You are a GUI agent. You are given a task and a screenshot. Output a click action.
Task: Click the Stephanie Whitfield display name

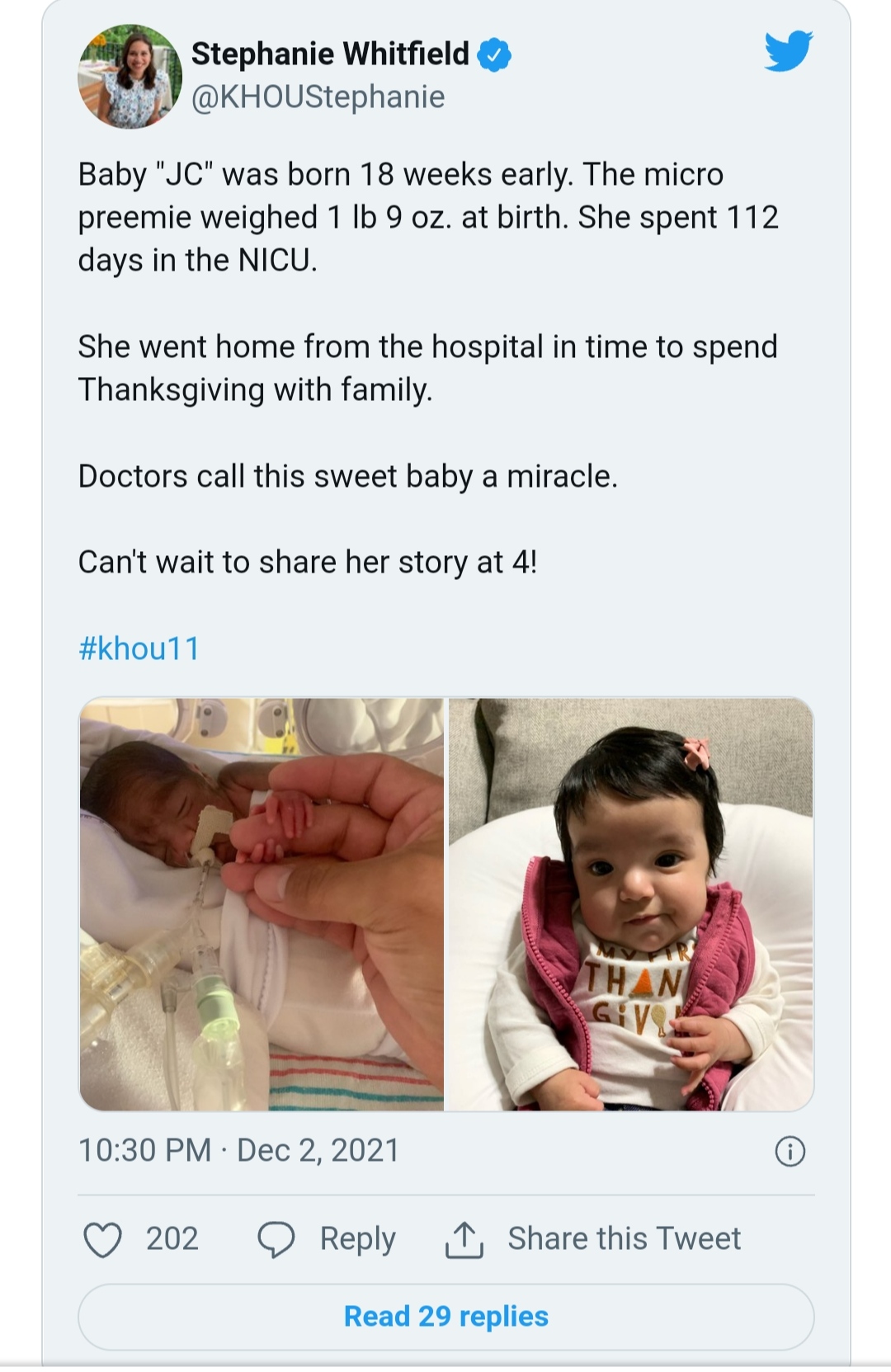[x=330, y=54]
